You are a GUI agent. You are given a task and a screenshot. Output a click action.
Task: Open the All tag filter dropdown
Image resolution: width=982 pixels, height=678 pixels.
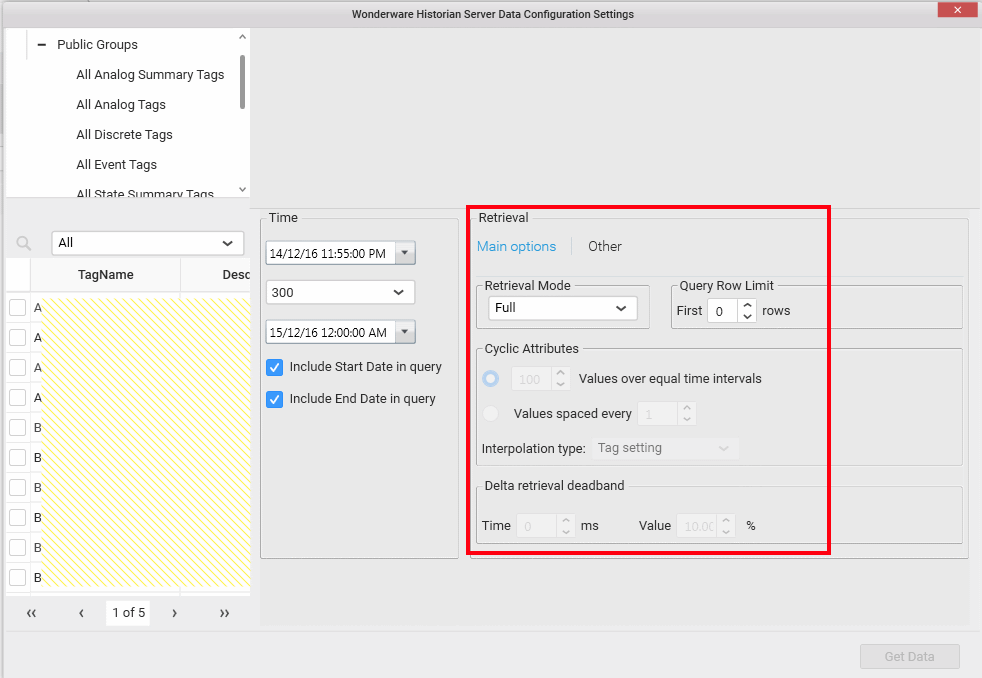147,243
